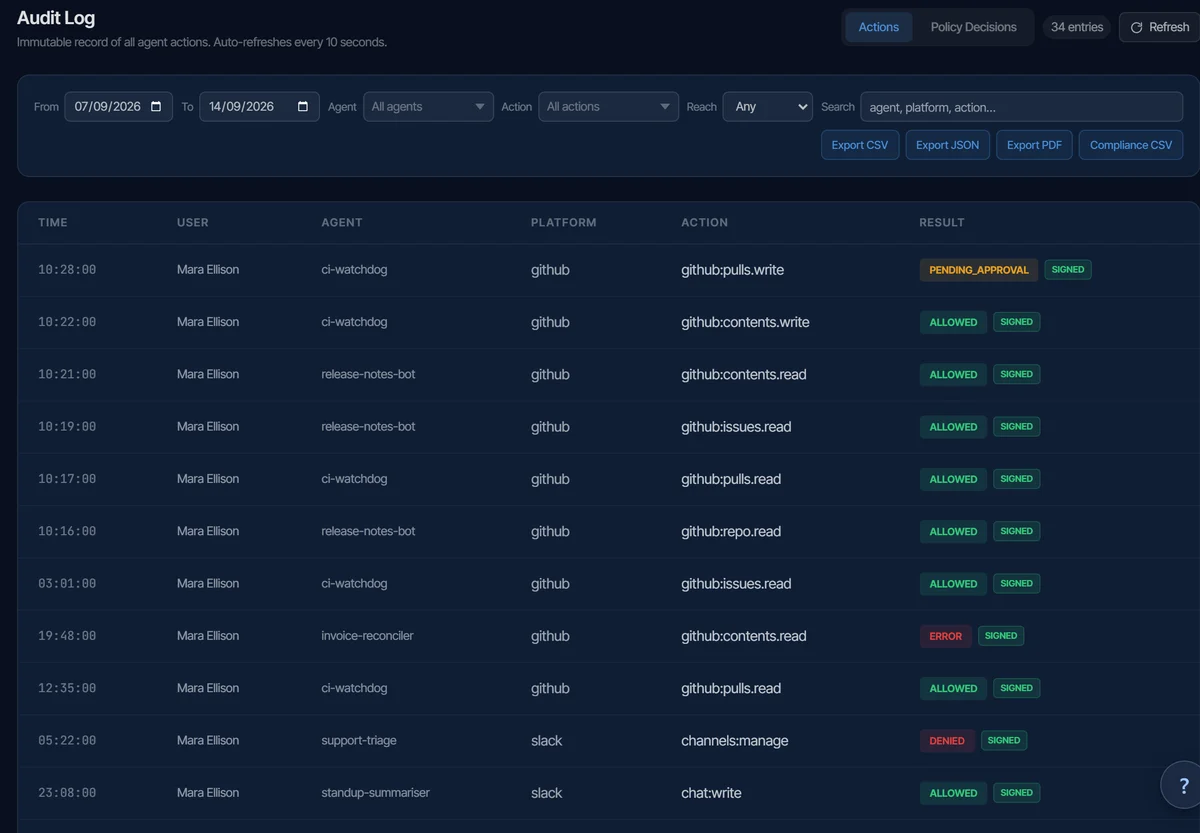Screen dimensions: 1200x833
Task: Open the All agents dropdown
Action: [x=428, y=107]
